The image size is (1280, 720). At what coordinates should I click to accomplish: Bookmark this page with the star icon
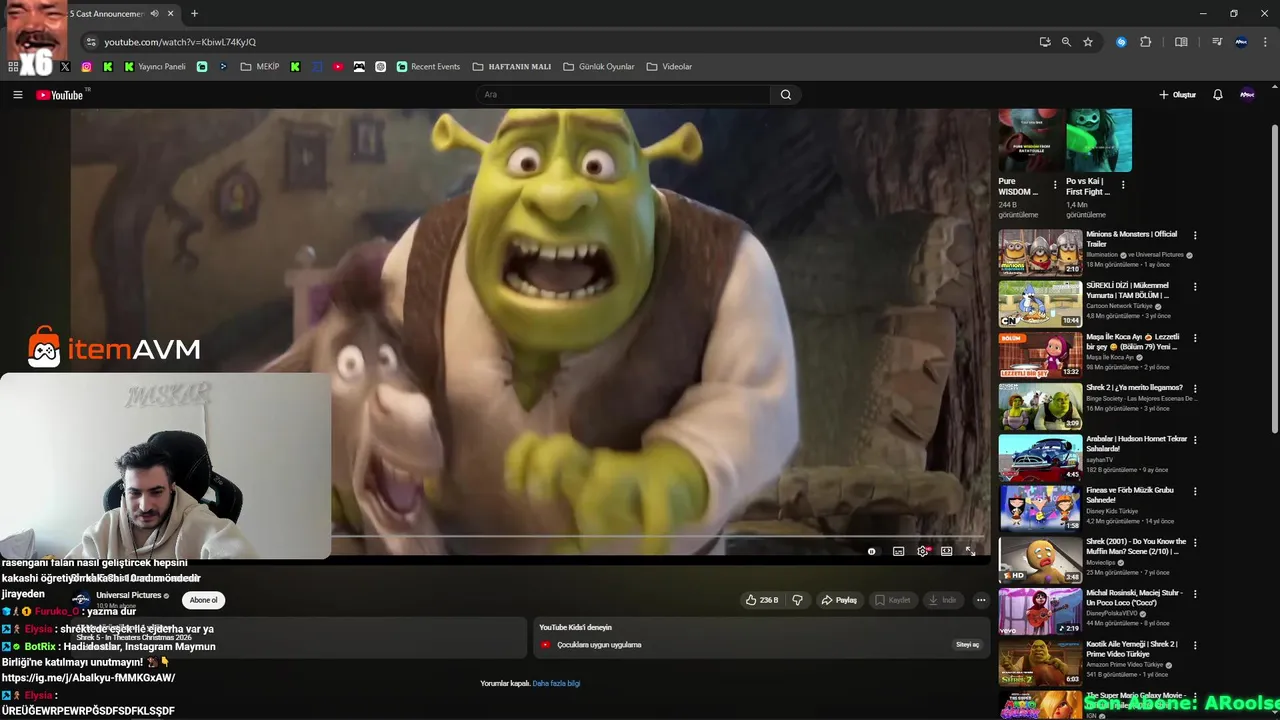(1088, 42)
